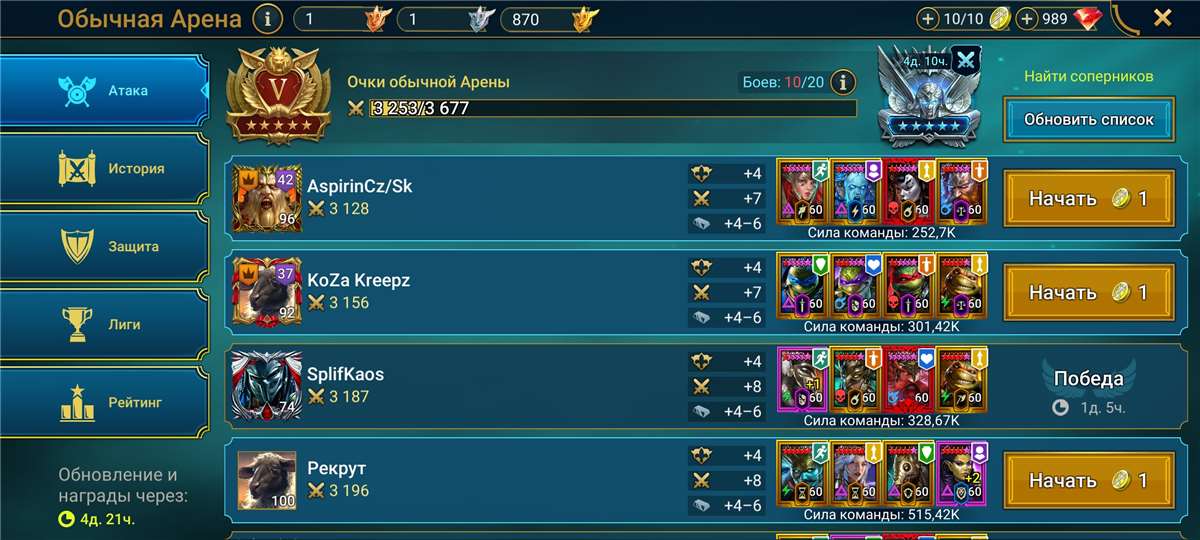Click arena points progress bar 3 253/3 677
Screen dimensions: 1200x540
601,108
